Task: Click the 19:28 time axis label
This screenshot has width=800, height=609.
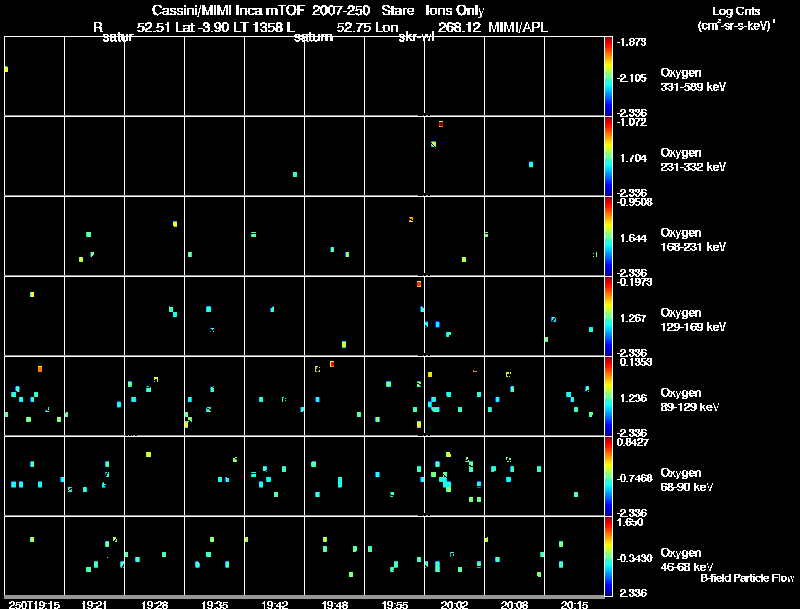Action: [x=155, y=604]
